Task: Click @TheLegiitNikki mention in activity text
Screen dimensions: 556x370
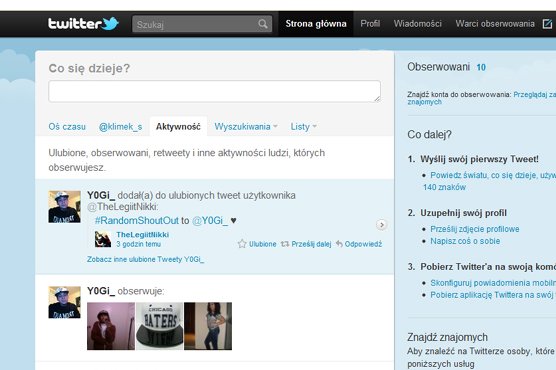Action: pyautogui.click(x=123, y=207)
